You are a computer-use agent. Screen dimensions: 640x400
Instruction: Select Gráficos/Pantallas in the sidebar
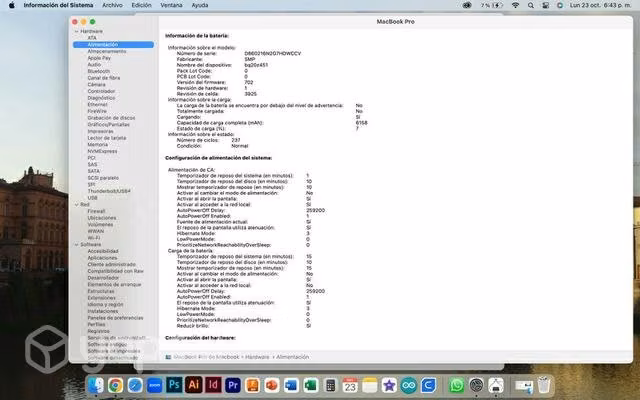click(109, 124)
